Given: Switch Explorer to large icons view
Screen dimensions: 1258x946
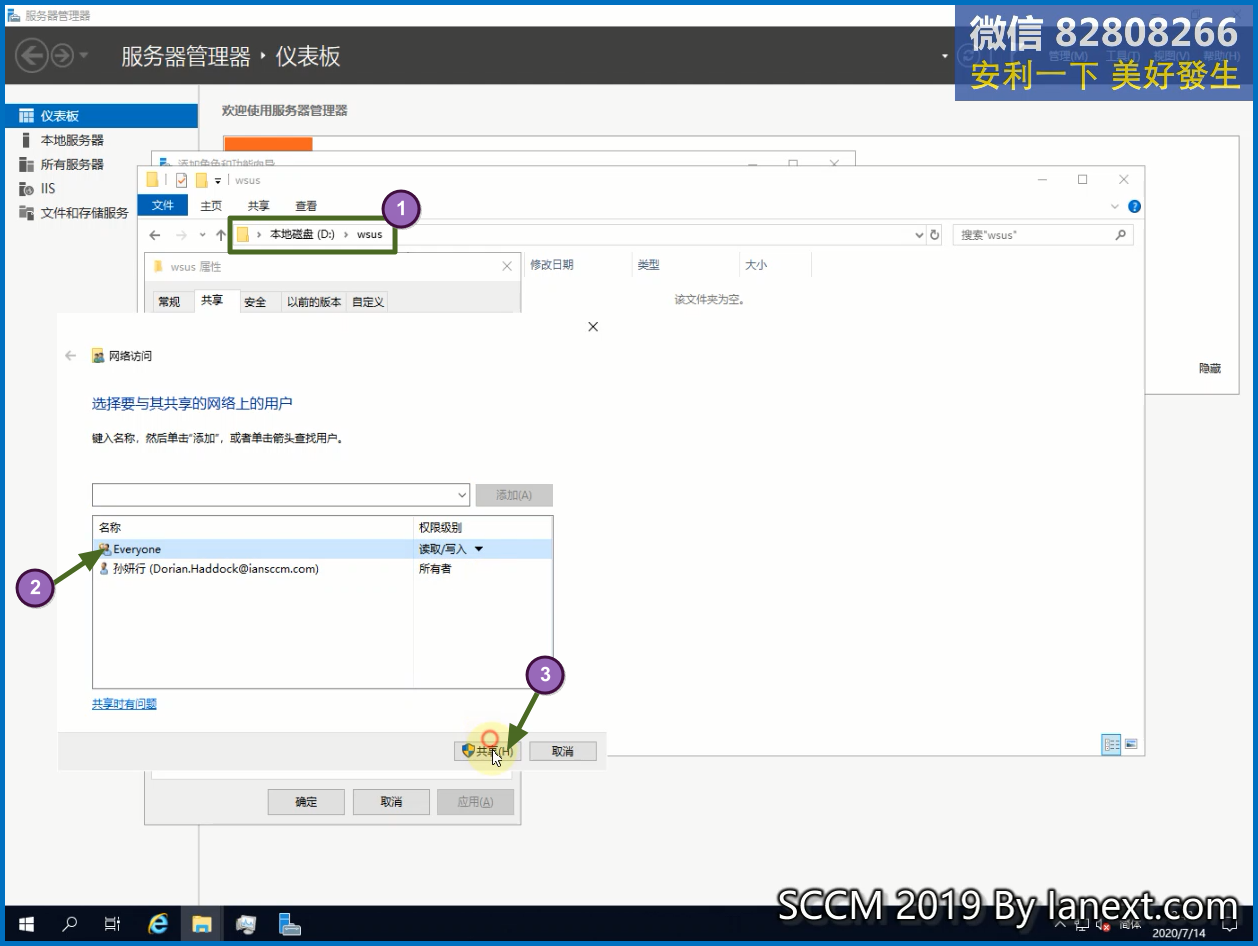Looking at the screenshot, I should tap(1131, 744).
